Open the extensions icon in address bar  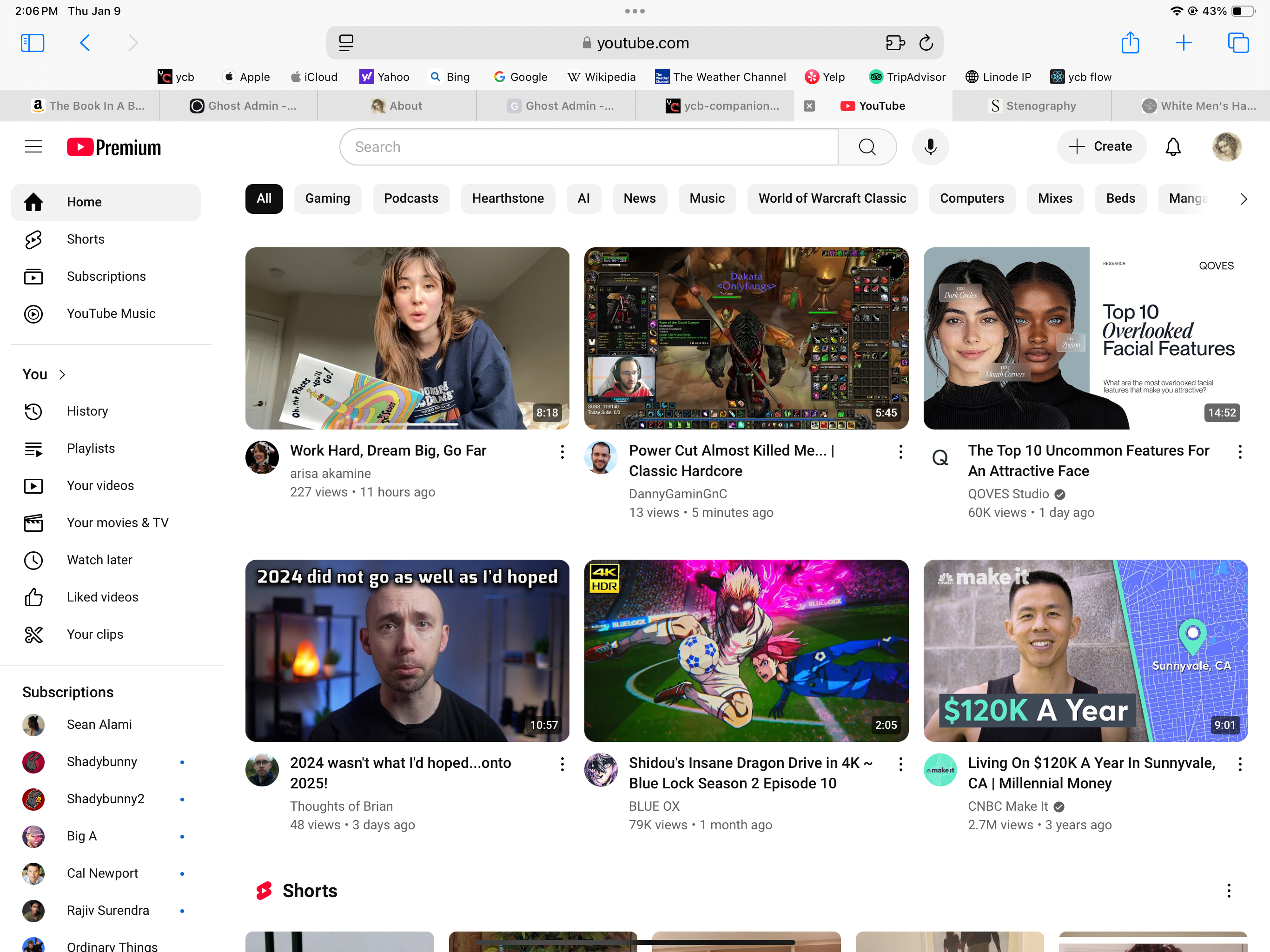(895, 43)
